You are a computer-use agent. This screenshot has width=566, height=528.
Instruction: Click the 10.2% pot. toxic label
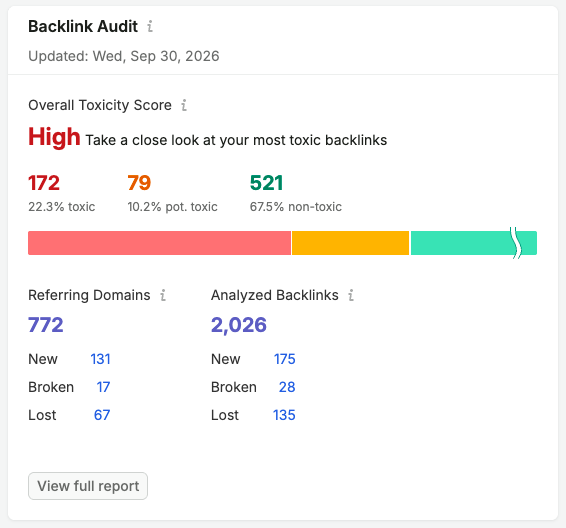[172, 207]
